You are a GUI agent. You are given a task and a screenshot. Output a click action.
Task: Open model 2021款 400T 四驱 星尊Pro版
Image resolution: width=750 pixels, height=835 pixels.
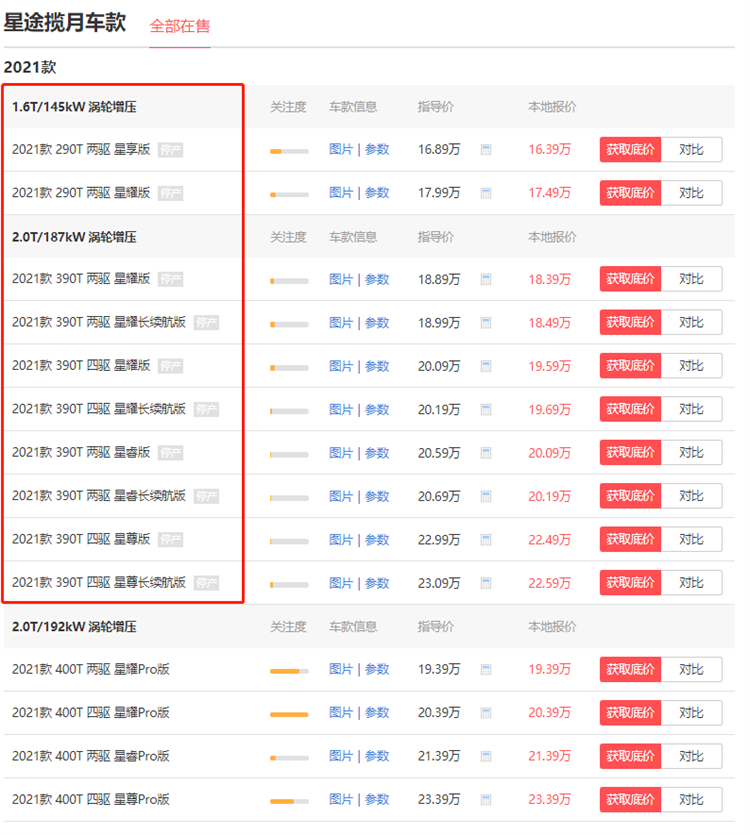click(91, 799)
